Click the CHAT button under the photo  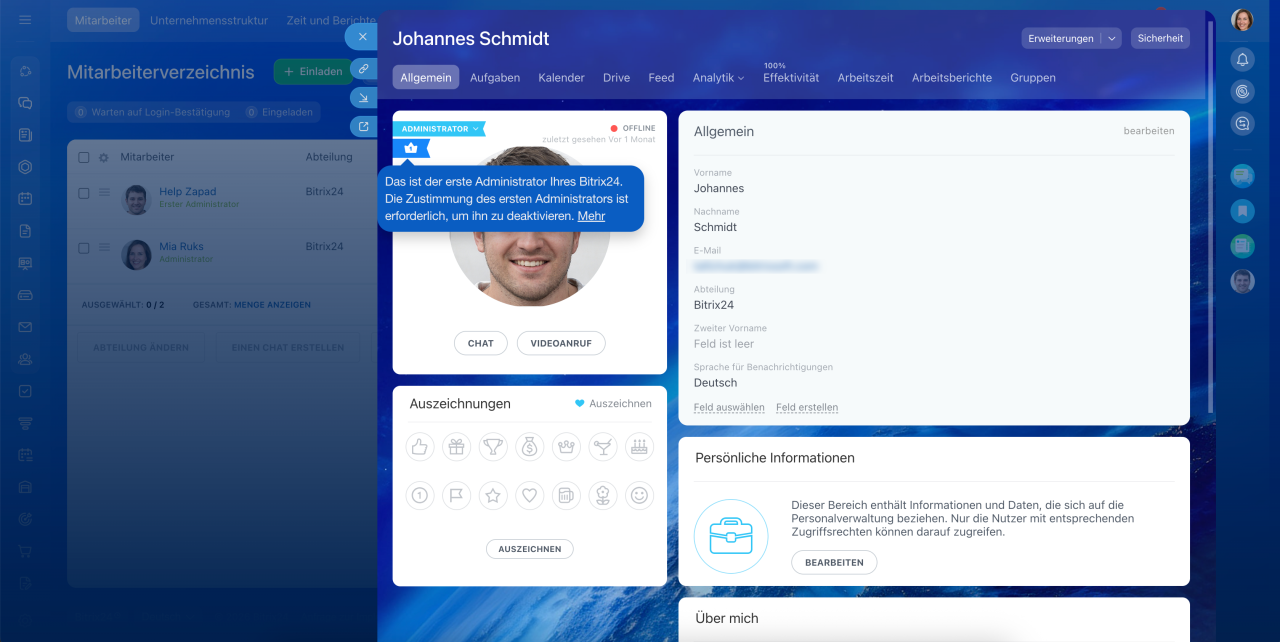point(481,343)
